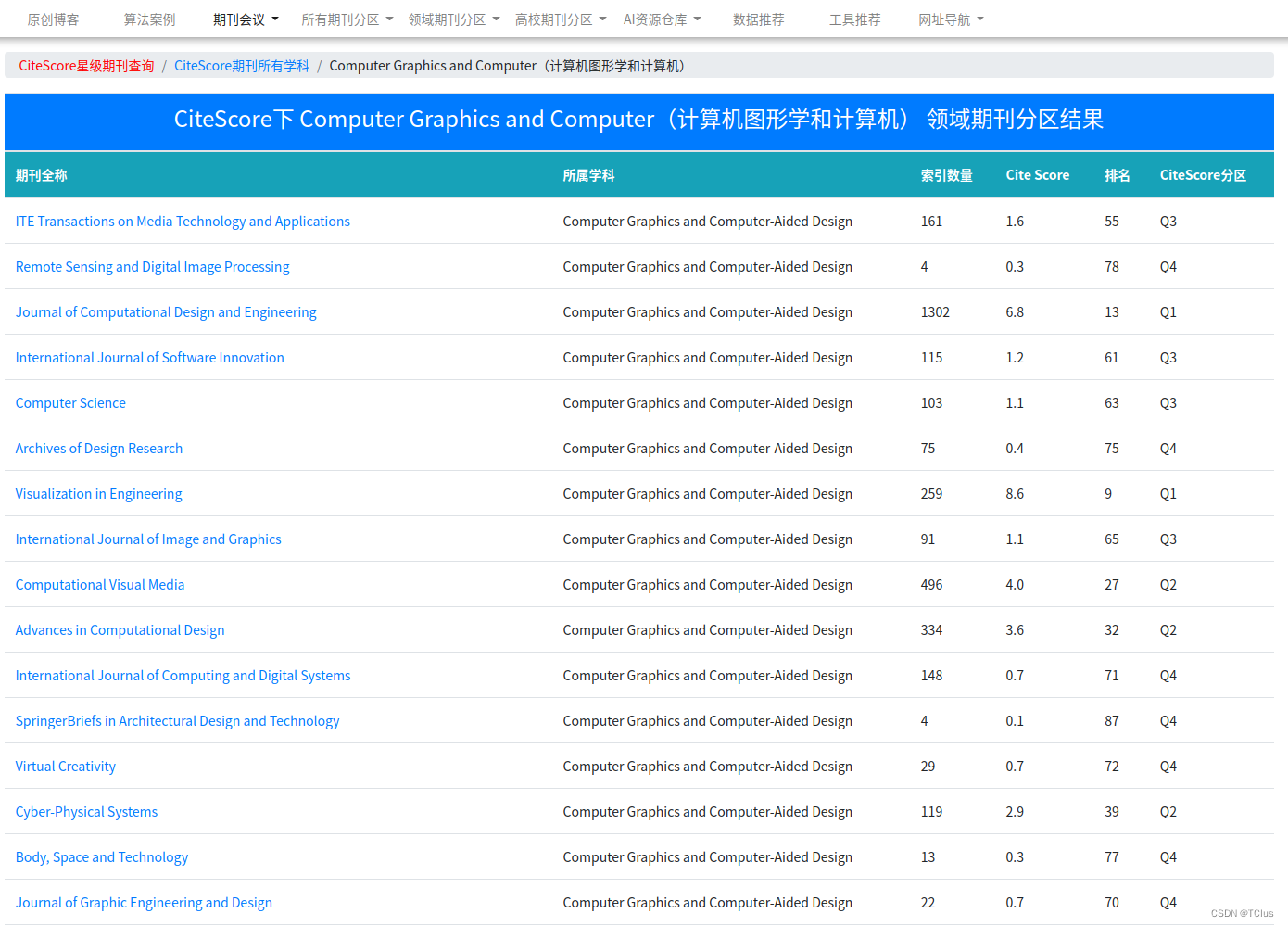
Task: Click the 索引数量 column header
Action: (946, 175)
